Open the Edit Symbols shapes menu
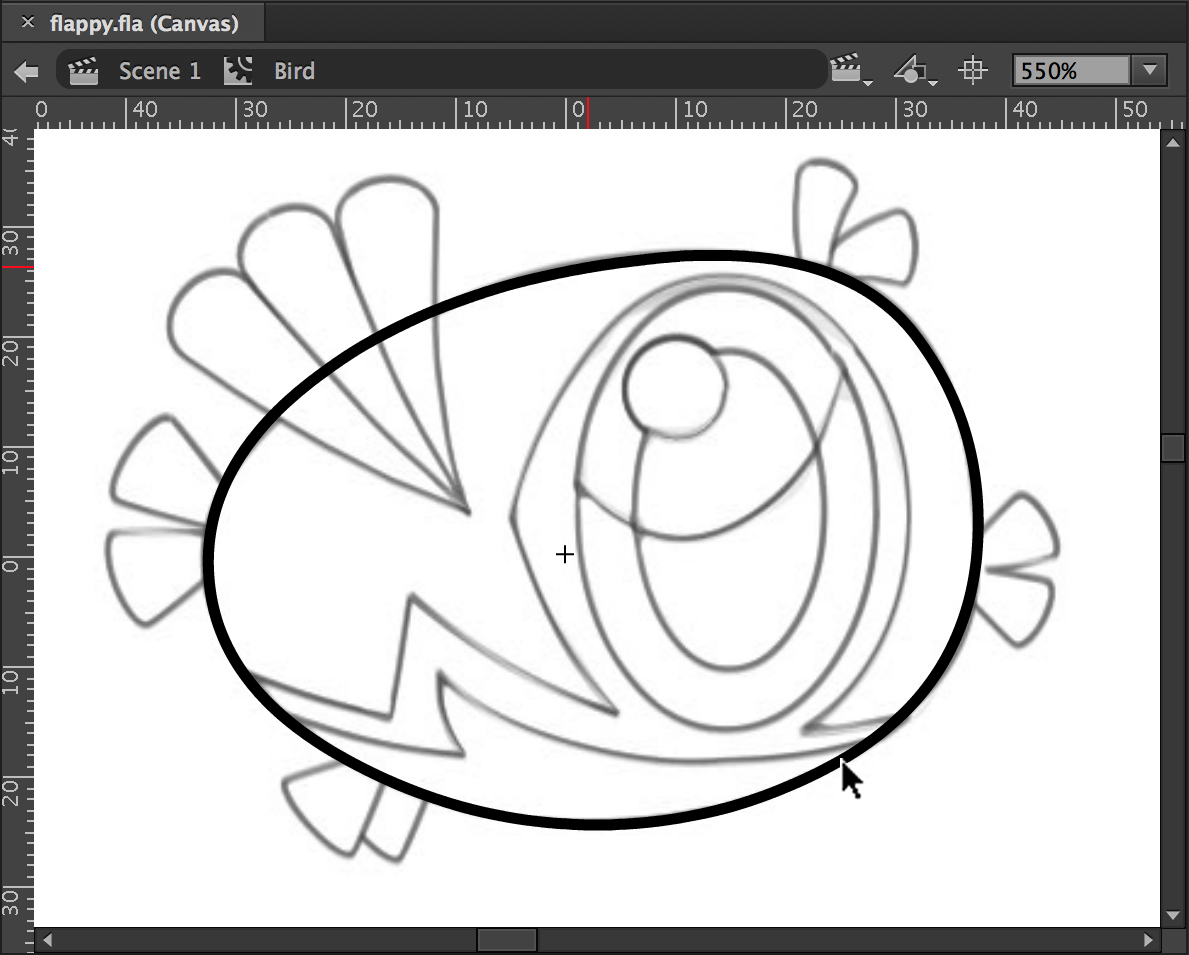This screenshot has height=955, width=1189. (913, 71)
